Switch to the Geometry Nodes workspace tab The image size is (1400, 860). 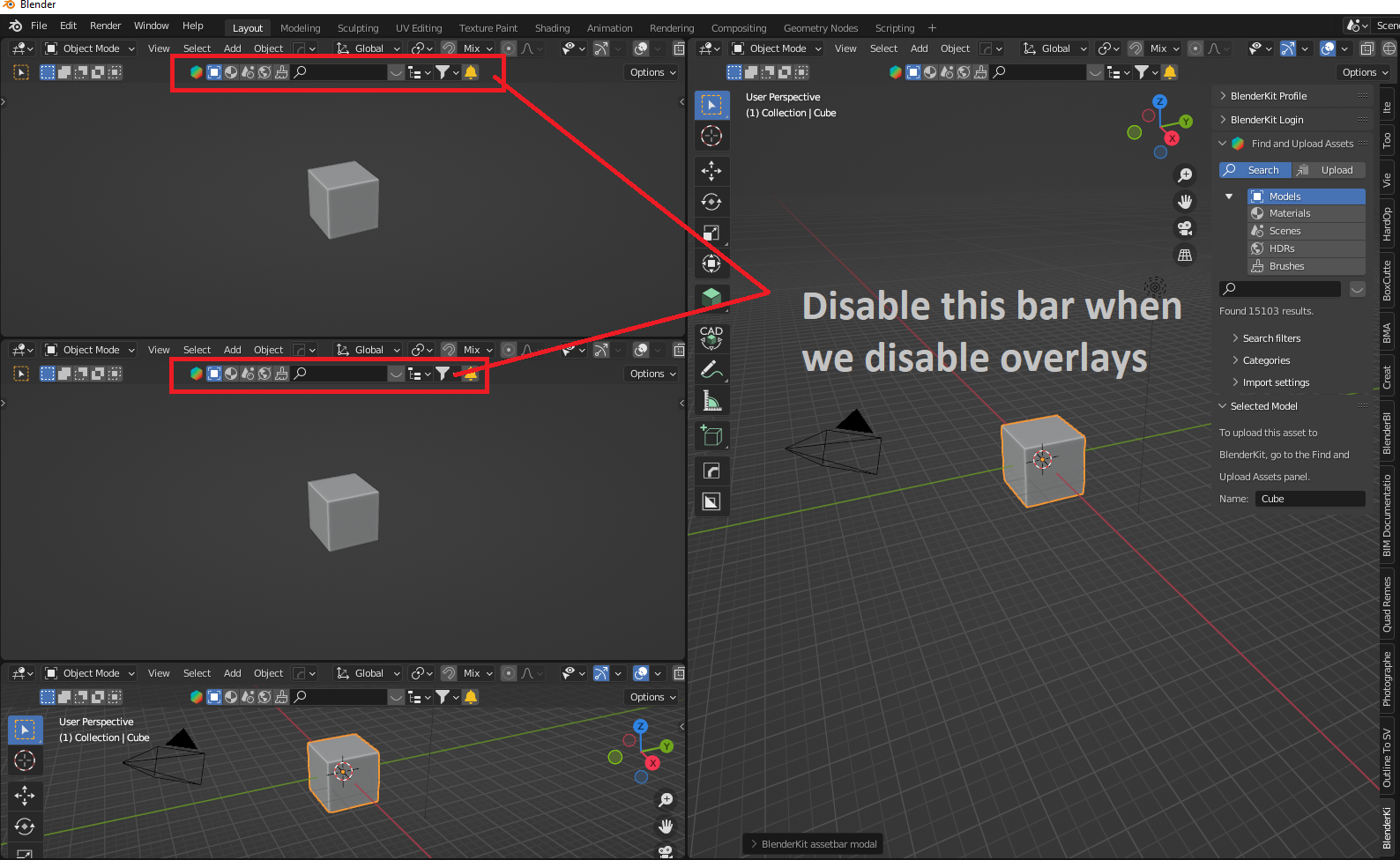(821, 28)
